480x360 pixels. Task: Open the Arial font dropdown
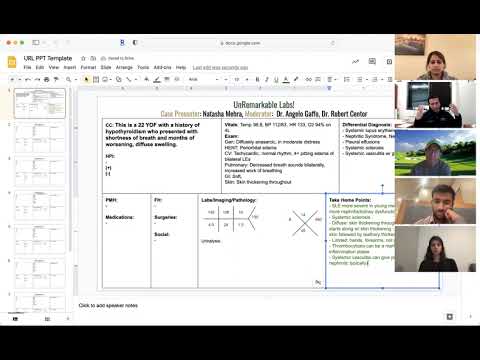pos(203,79)
